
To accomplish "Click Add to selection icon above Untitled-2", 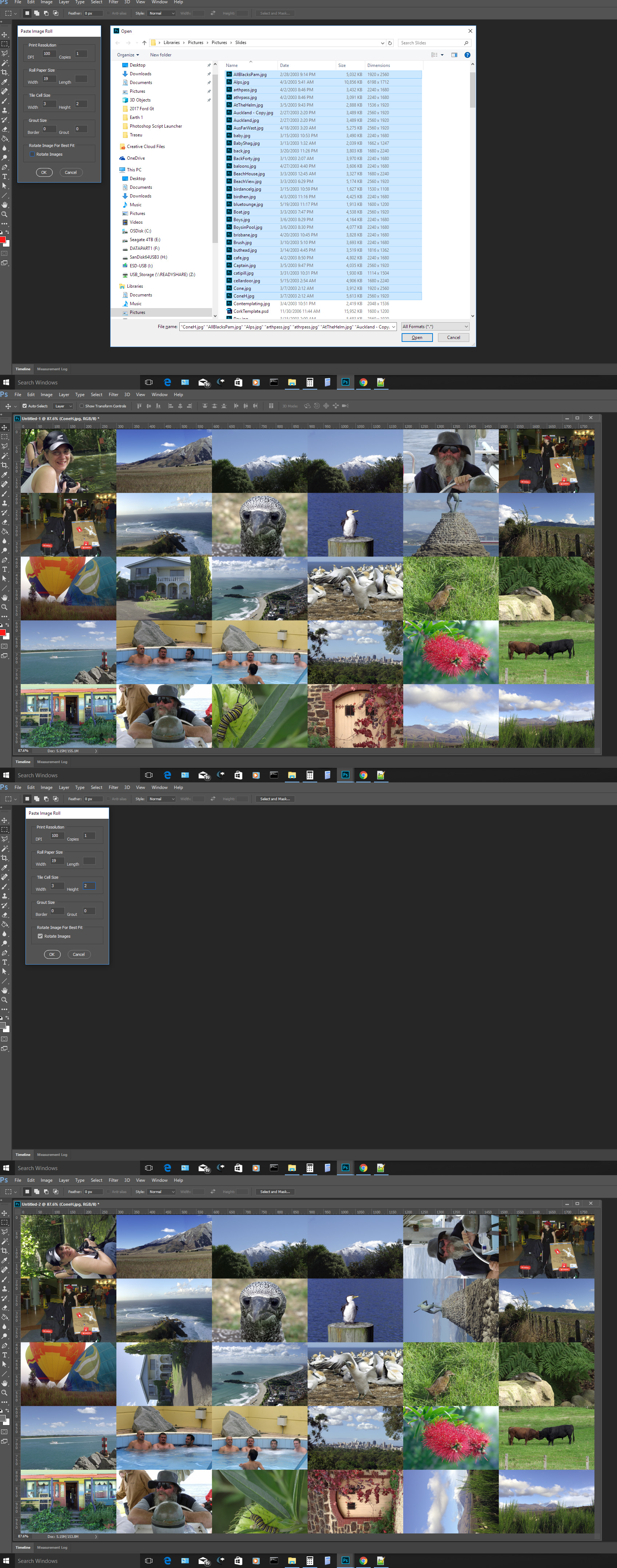I will [x=36, y=1191].
